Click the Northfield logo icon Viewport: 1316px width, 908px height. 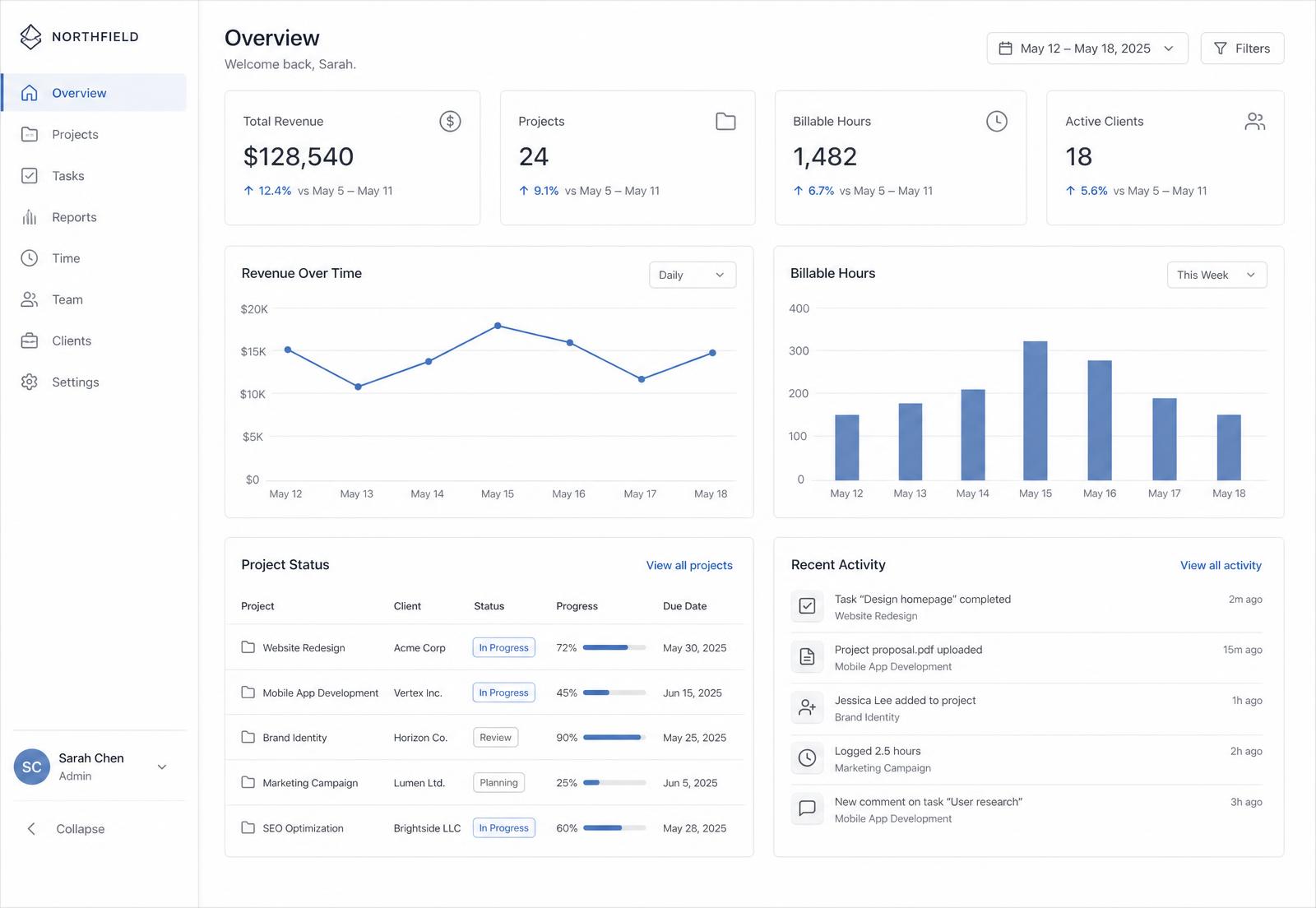[x=30, y=36]
